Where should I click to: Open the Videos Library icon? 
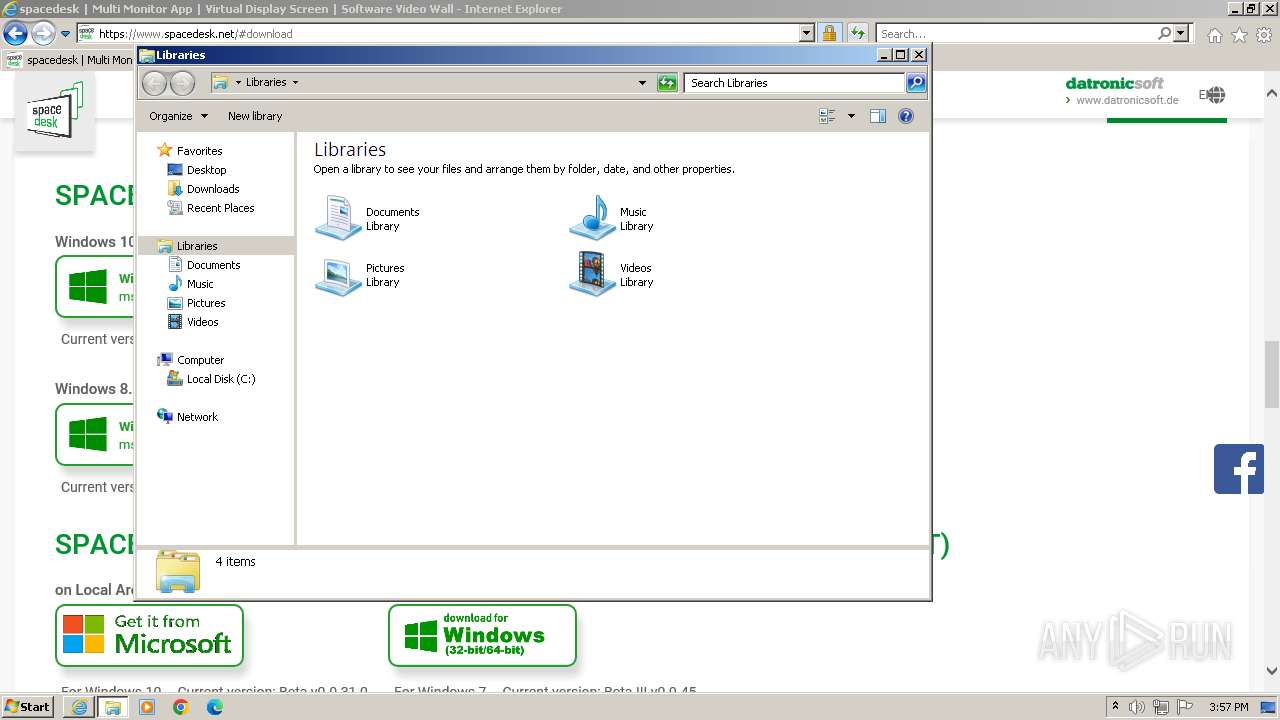point(612,274)
